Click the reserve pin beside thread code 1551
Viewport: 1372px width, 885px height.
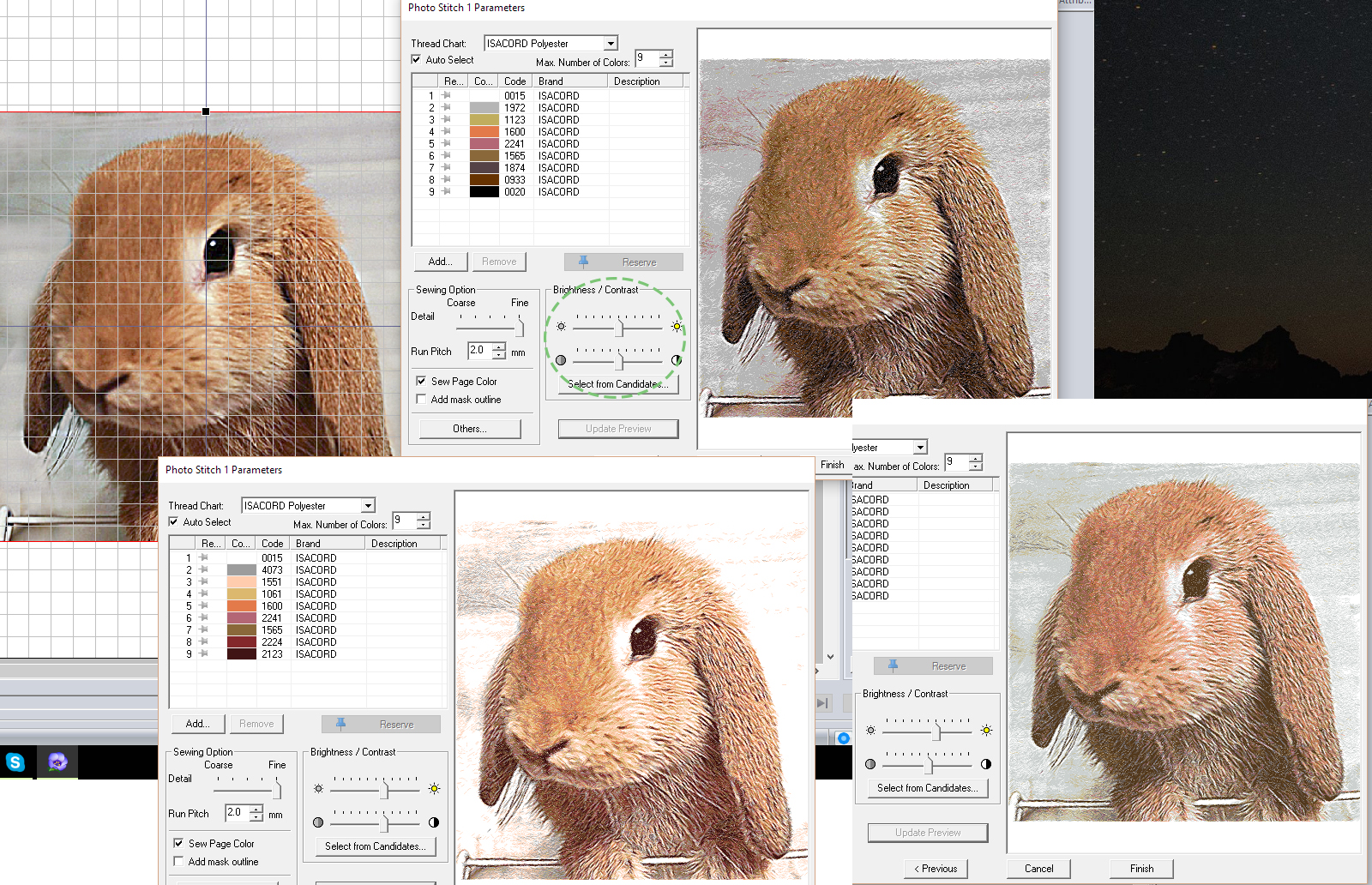(203, 582)
